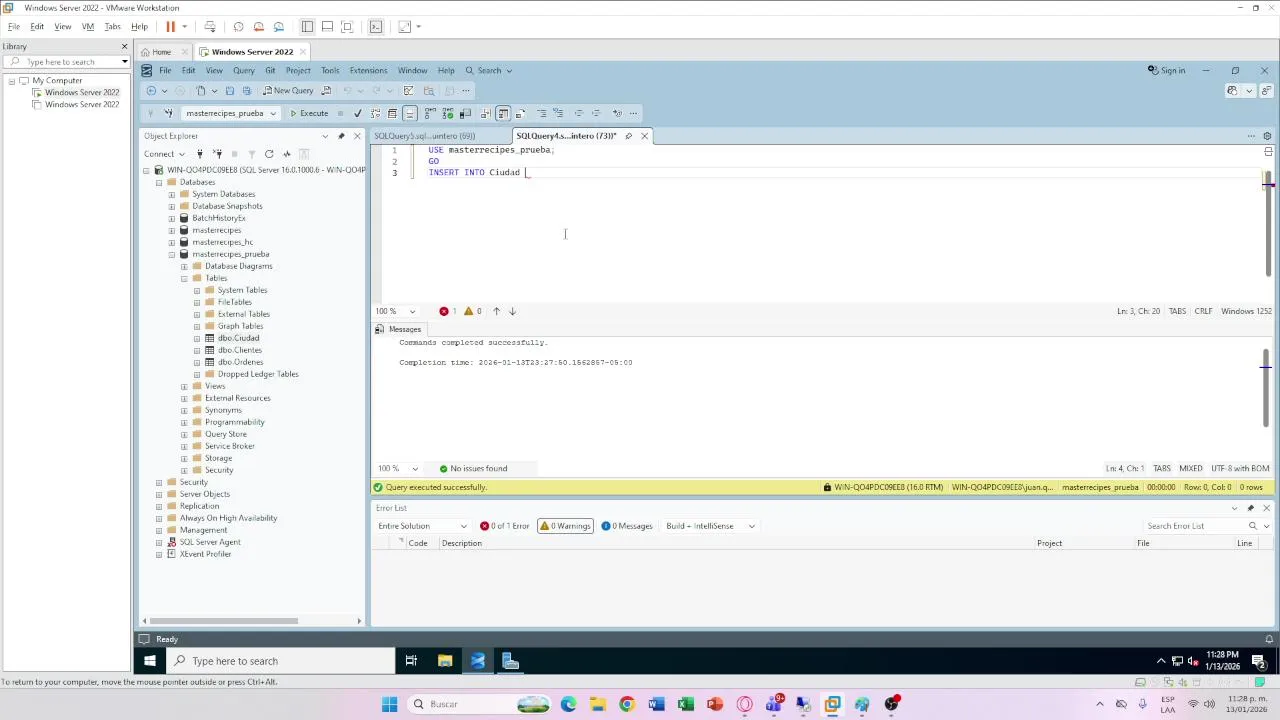Click the Decrease Indent icon
1280x720 pixels.
click(578, 113)
